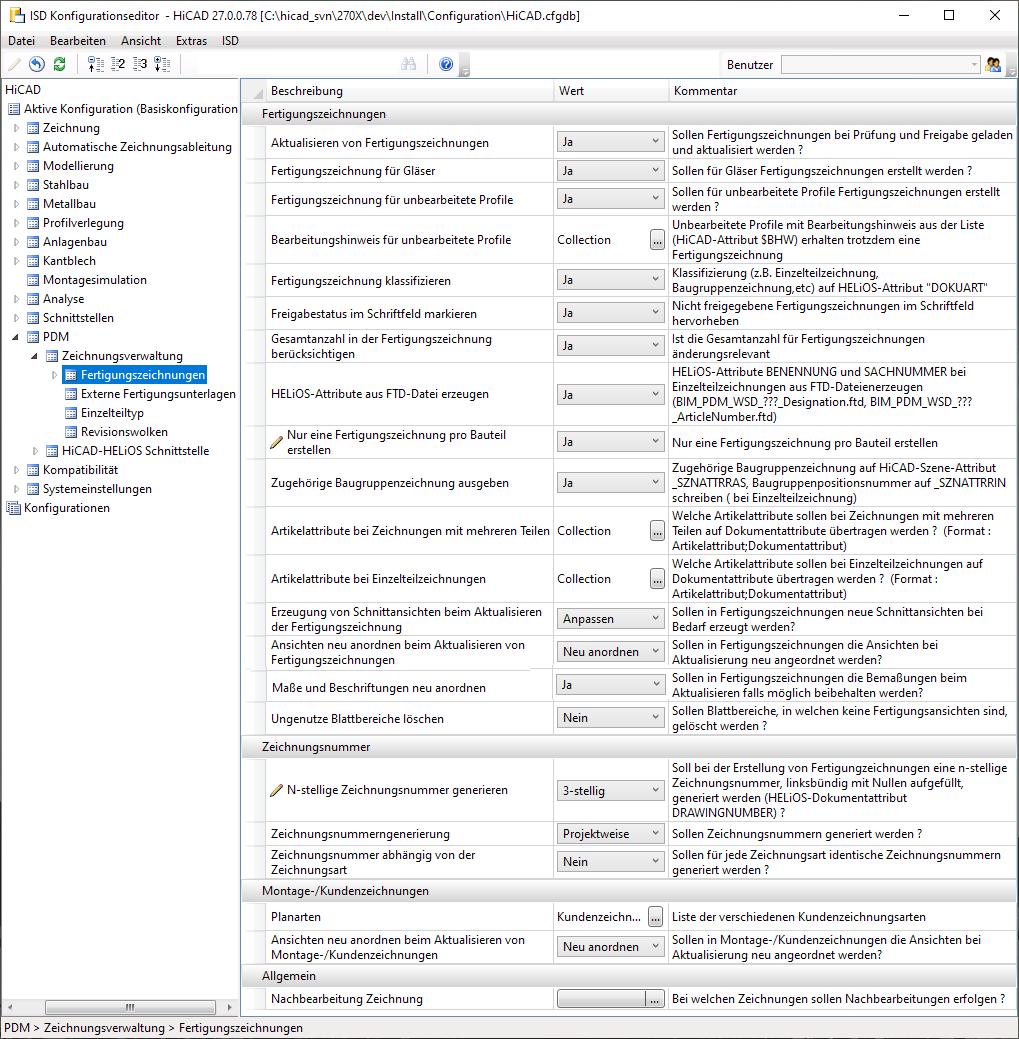Collapse the Zeichnungsverwaltung tree node arrow
The image size is (1019, 1039).
(35, 356)
